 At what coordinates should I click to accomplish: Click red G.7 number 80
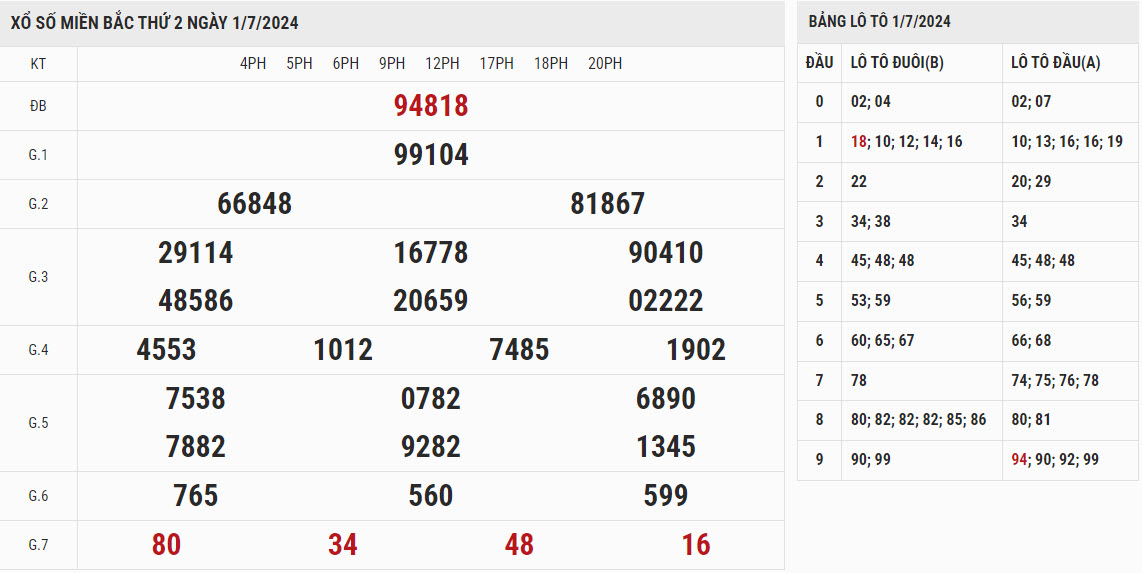[x=167, y=545]
